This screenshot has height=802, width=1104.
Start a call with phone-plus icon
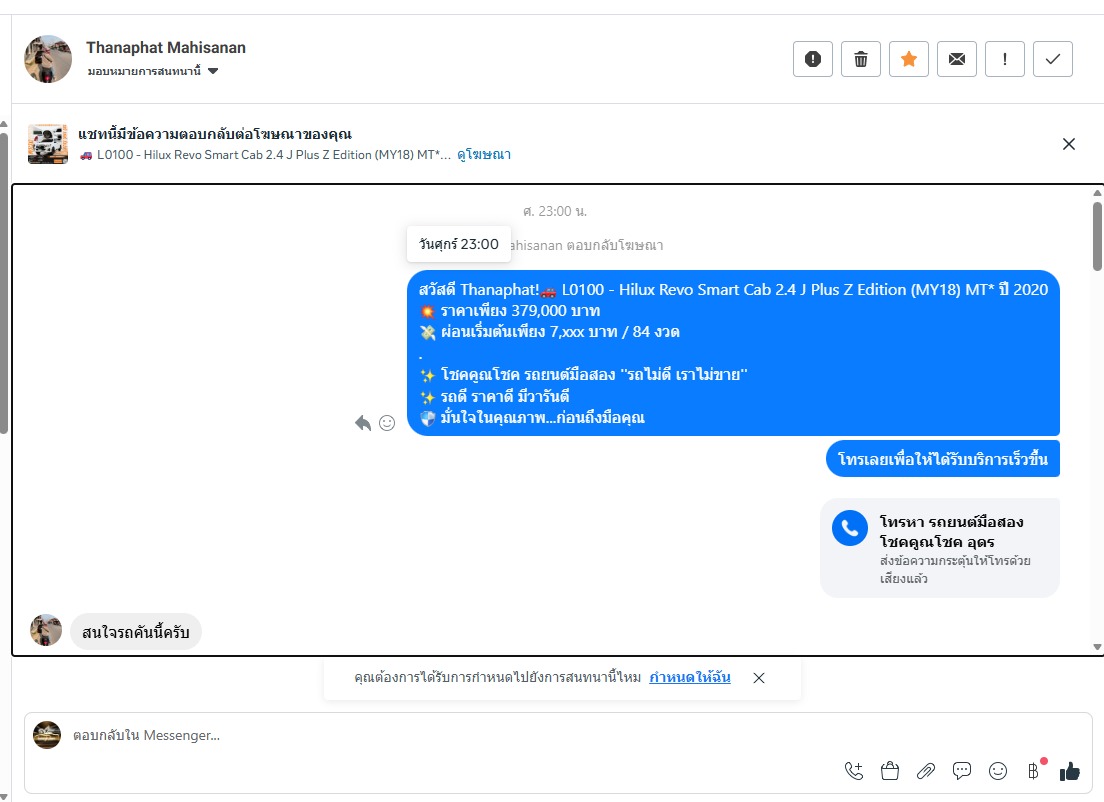pos(853,771)
